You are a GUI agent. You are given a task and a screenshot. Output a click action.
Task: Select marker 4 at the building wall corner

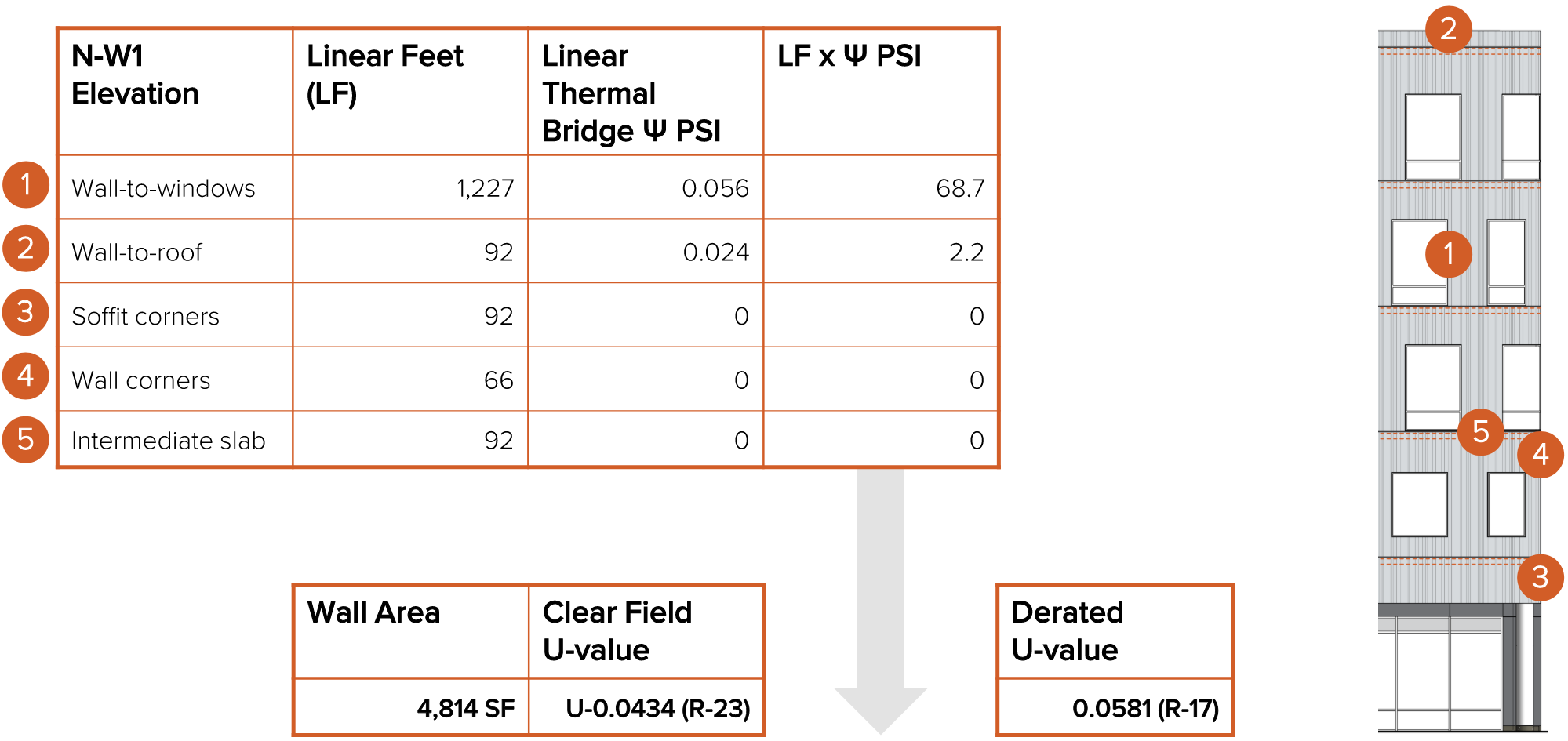pyautogui.click(x=1540, y=454)
